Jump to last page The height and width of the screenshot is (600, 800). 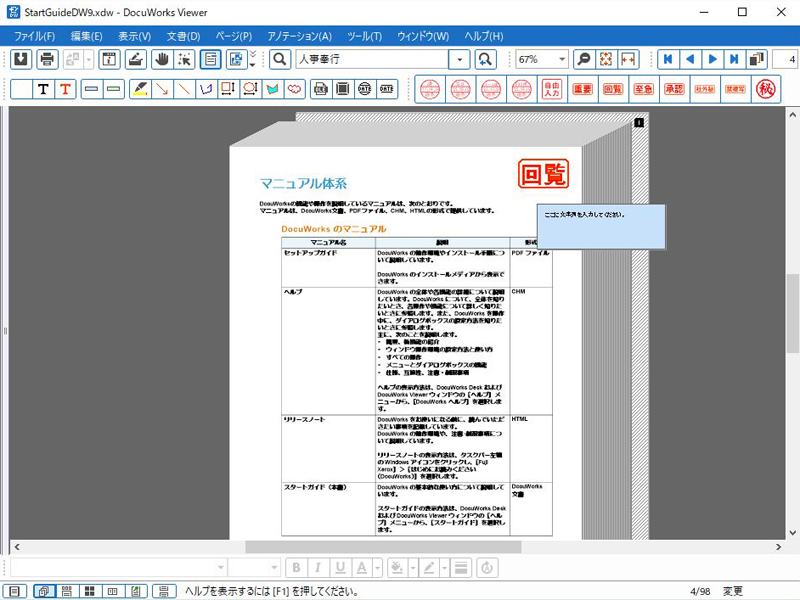coord(735,59)
